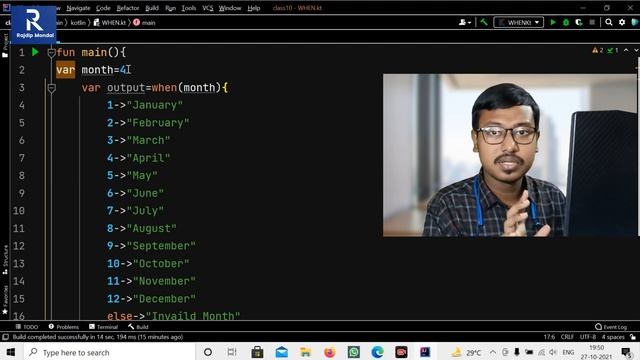Image resolution: width=640 pixels, height=360 pixels.
Task: Open Microsoft Edge from the taskbar
Action: coord(378,352)
